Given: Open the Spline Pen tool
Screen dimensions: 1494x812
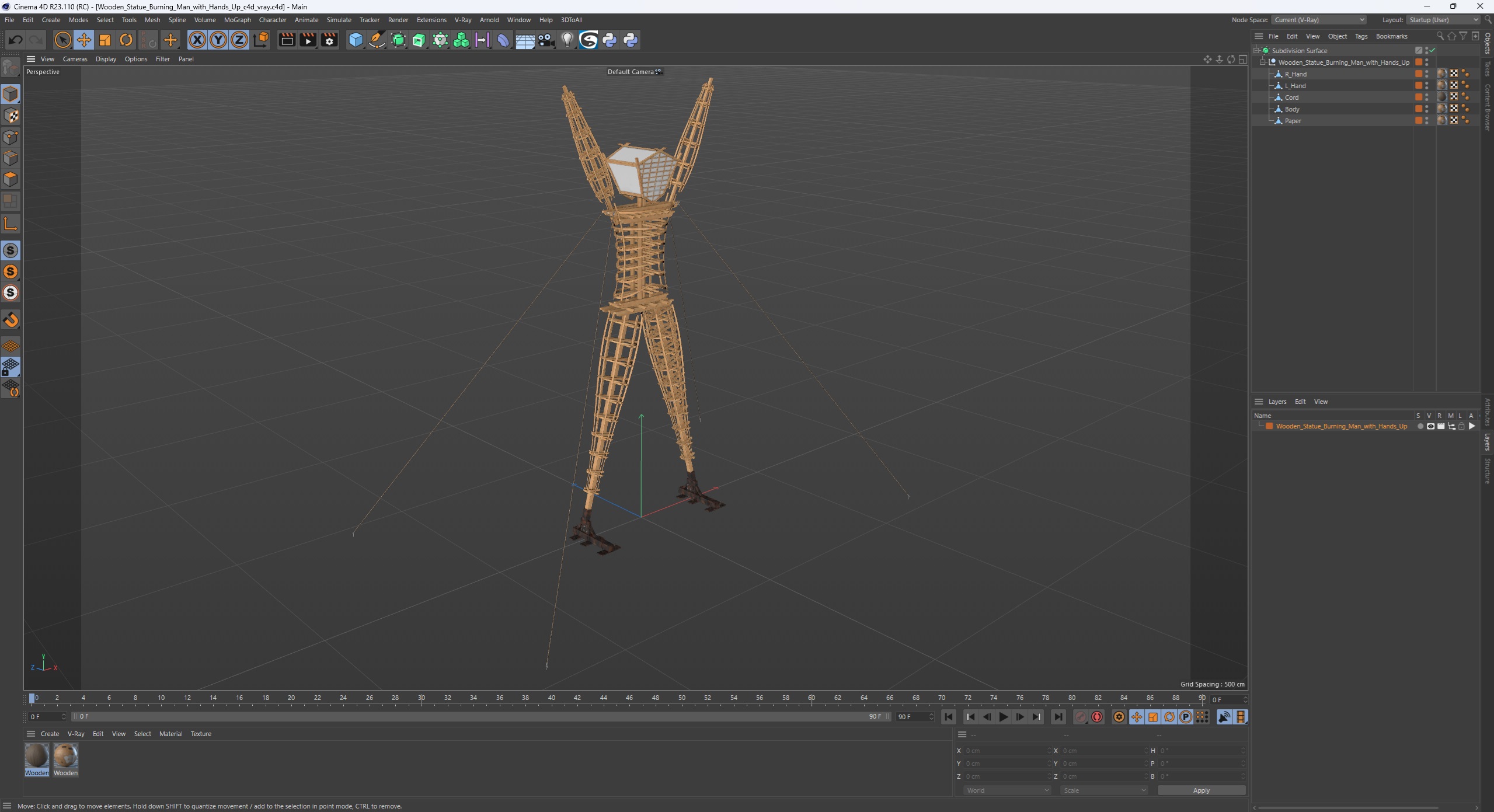Looking at the screenshot, I should (x=377, y=40).
